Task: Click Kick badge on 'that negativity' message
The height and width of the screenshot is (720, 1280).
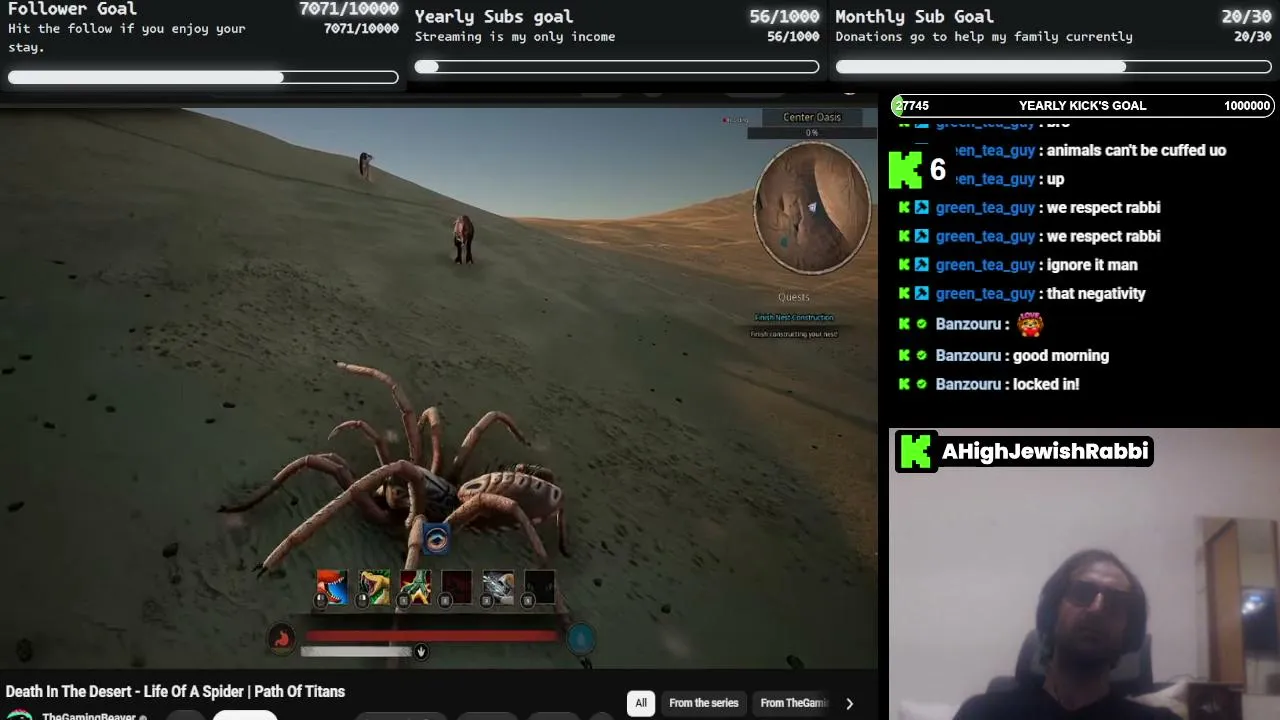Action: (x=904, y=294)
